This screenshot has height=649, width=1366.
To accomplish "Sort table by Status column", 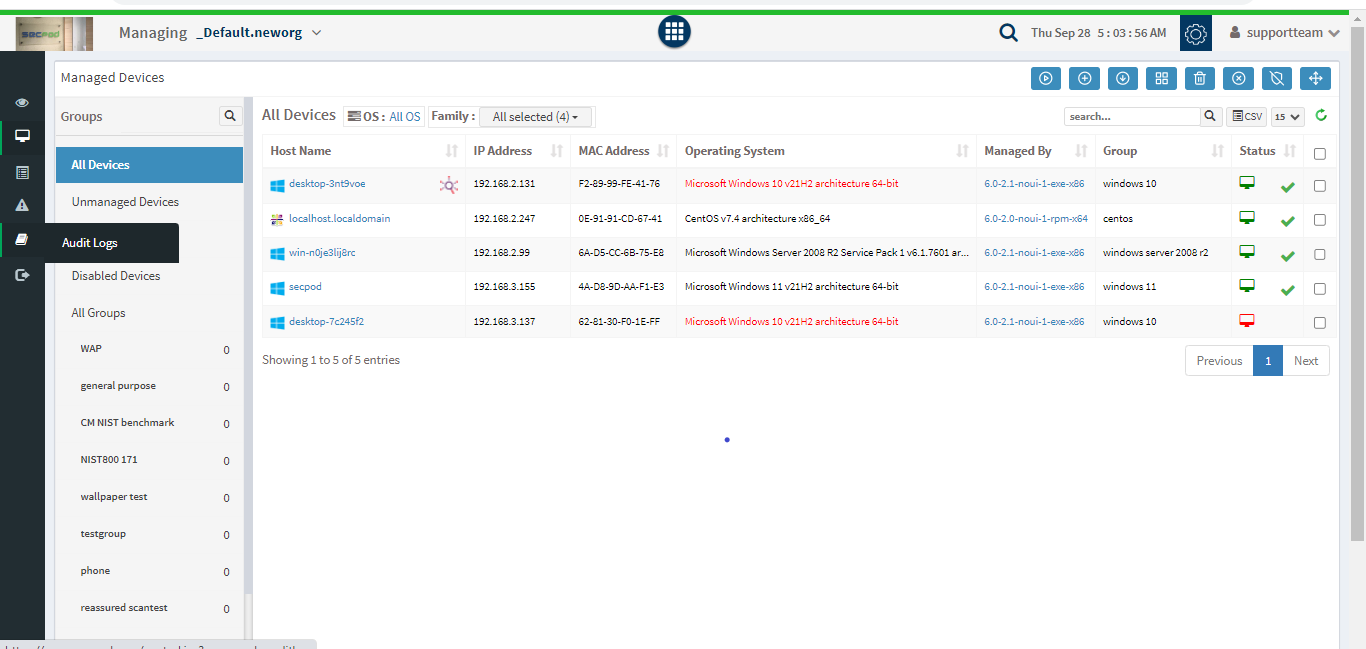I will [1266, 151].
